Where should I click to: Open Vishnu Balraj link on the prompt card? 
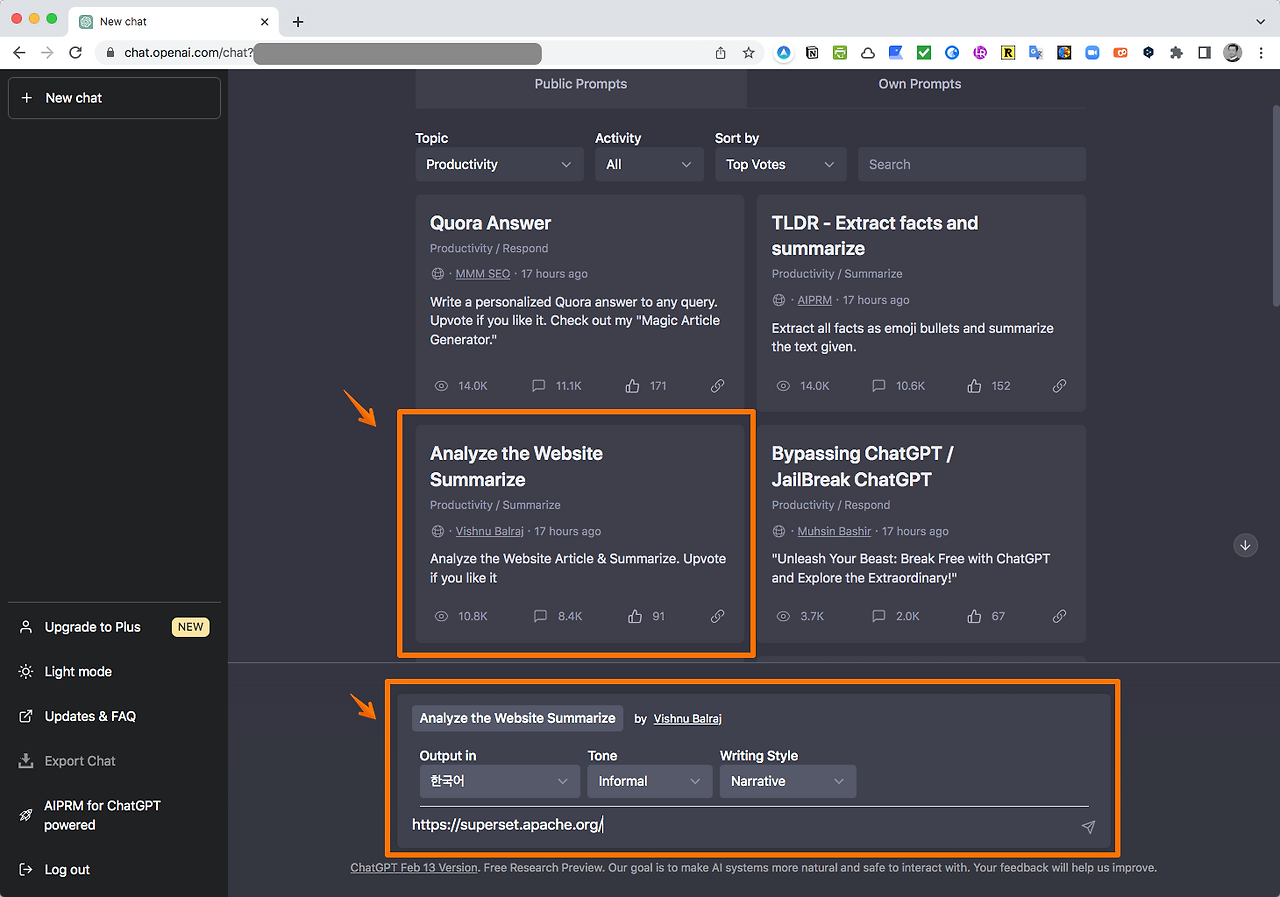click(489, 531)
